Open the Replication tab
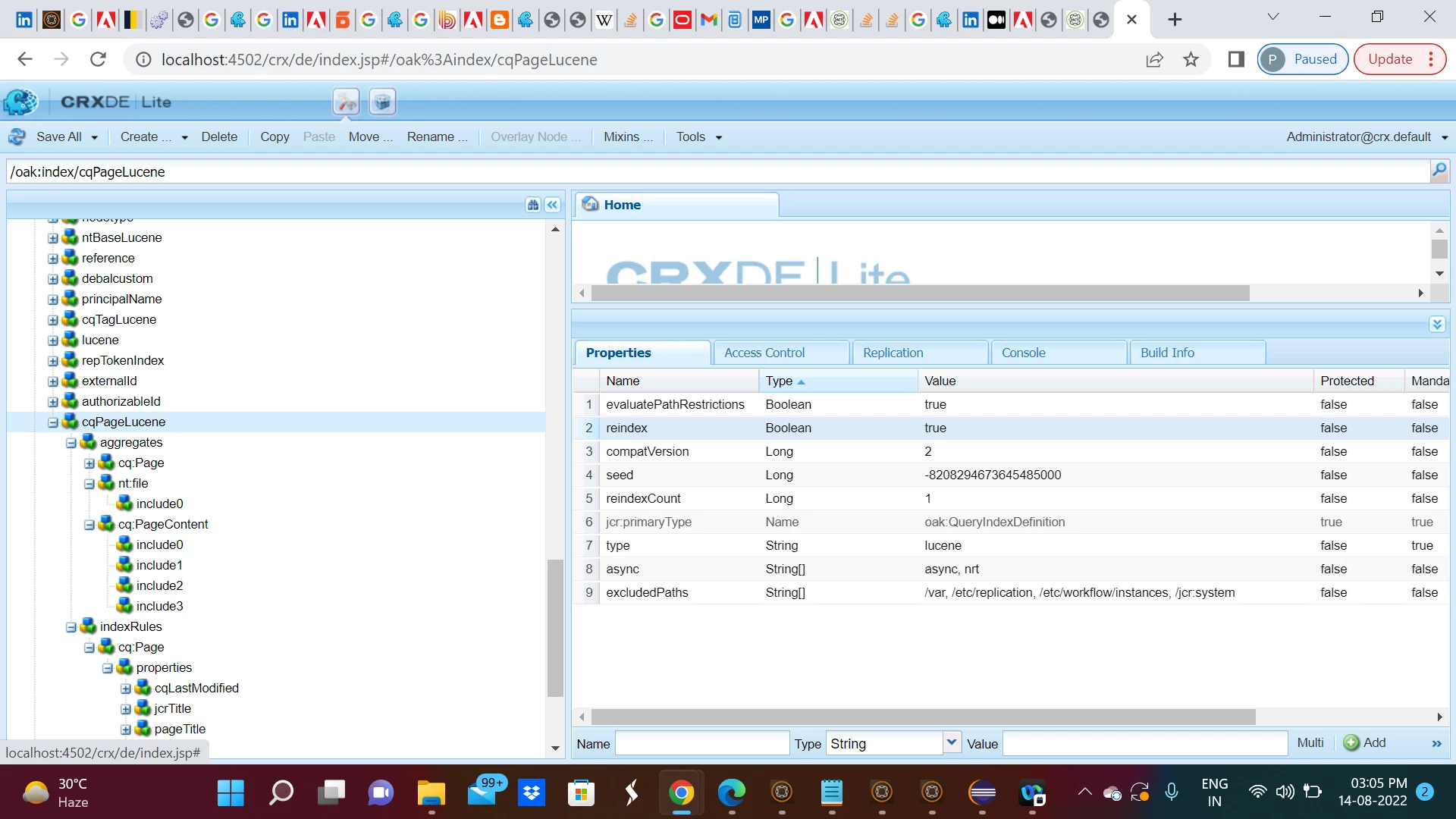1456x819 pixels. point(893,353)
